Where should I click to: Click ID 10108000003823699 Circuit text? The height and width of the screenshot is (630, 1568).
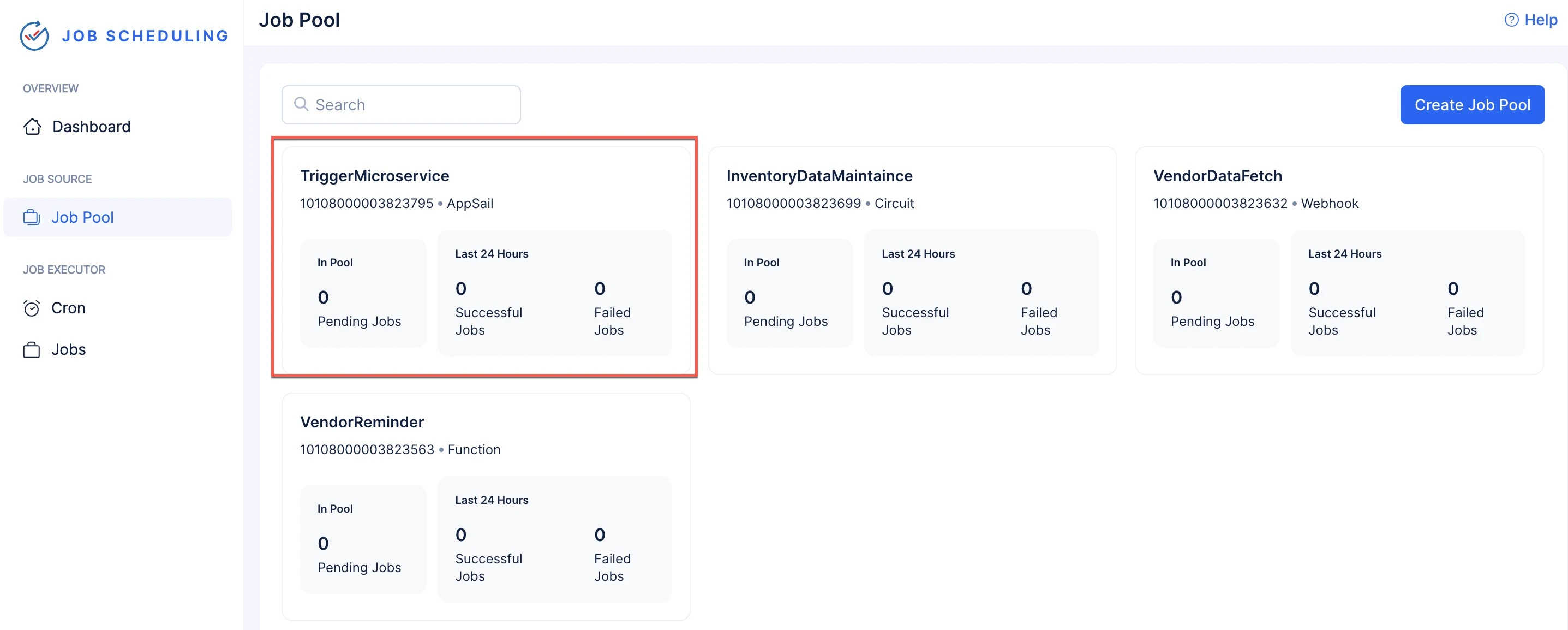(820, 204)
